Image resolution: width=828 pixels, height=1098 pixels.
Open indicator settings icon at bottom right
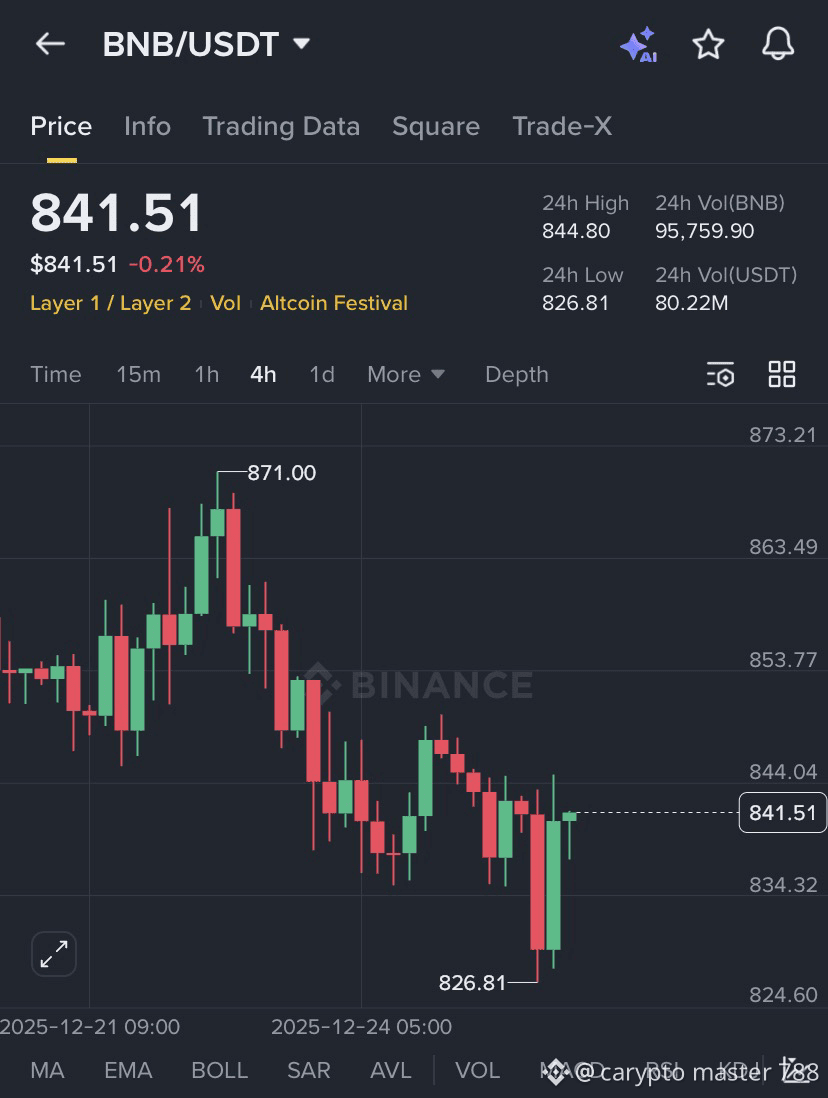[x=796, y=1070]
